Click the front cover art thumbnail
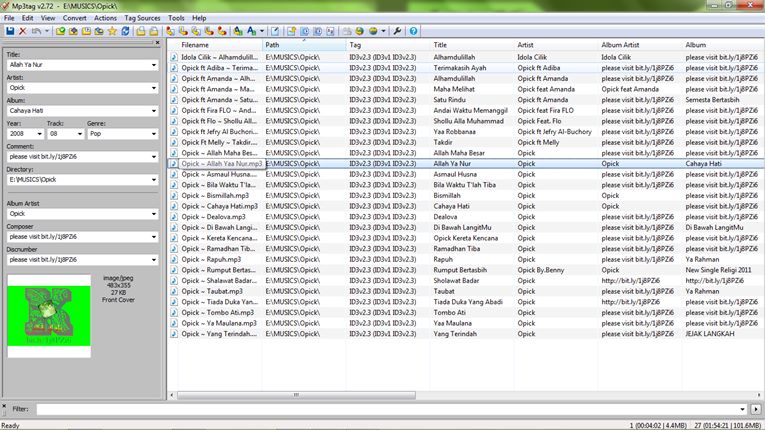 point(49,316)
